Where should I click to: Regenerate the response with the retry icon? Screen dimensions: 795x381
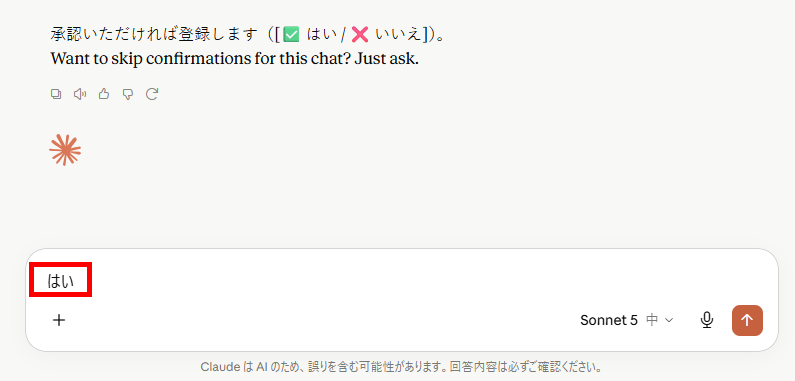click(152, 94)
